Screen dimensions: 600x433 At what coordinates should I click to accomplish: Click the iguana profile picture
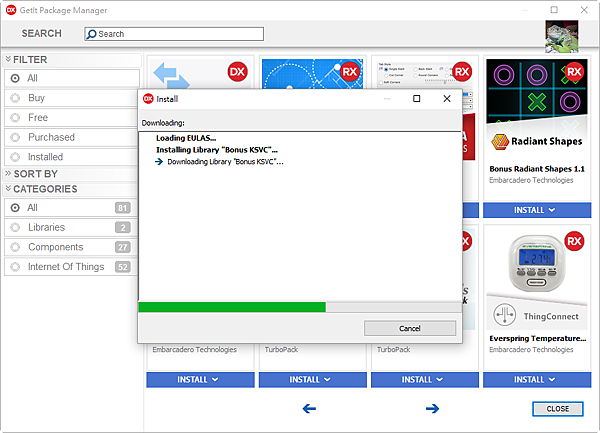(x=561, y=36)
